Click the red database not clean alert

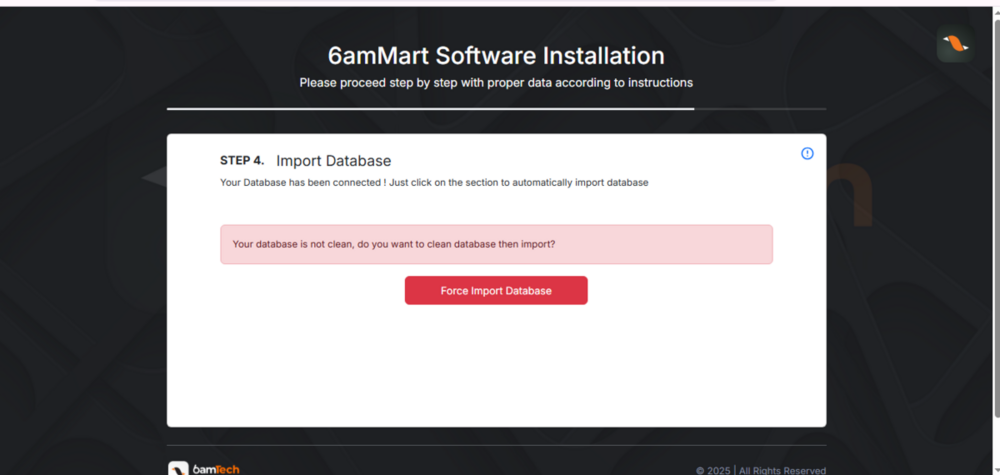(x=496, y=244)
